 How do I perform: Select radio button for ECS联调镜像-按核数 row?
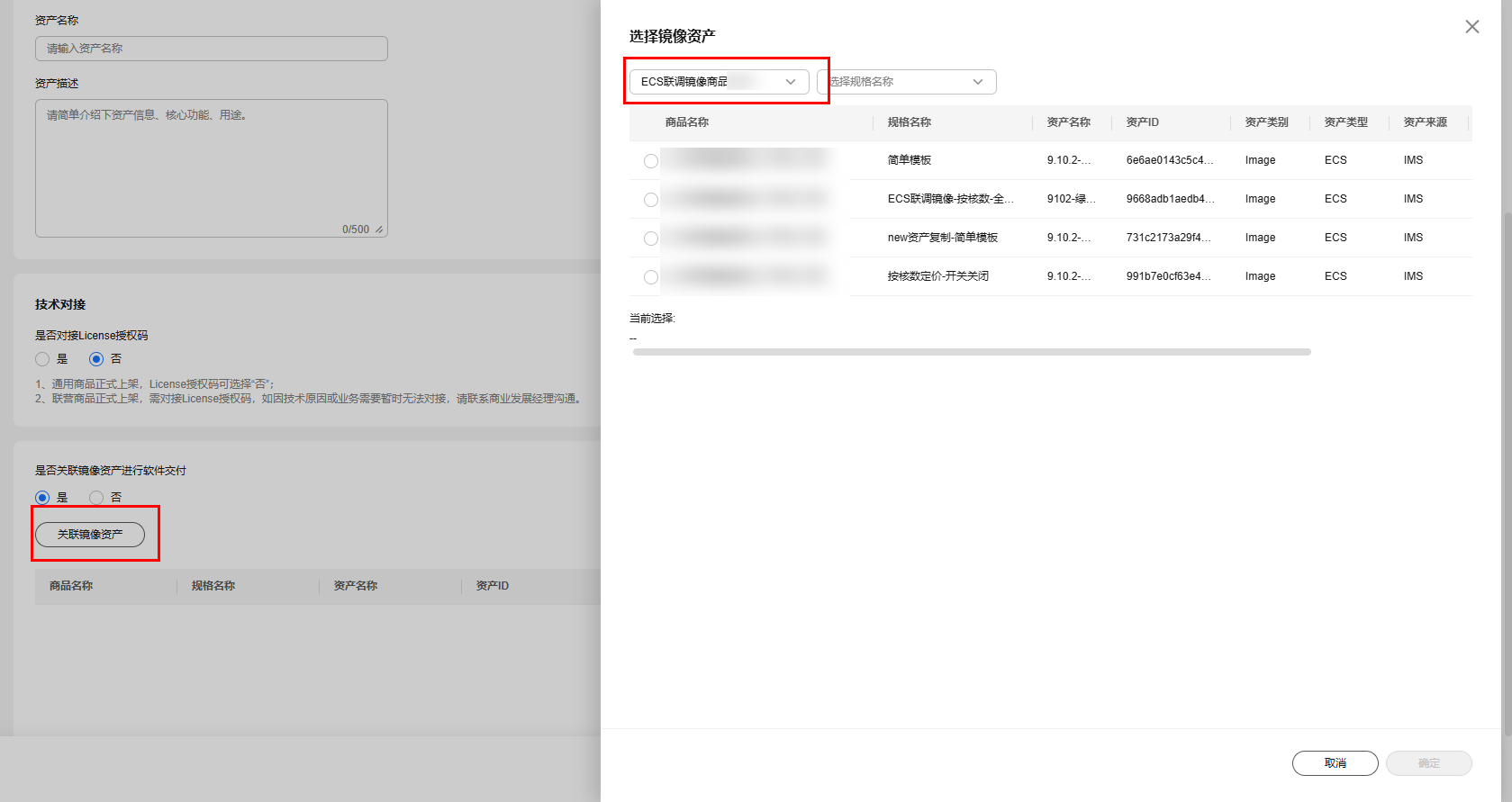[x=651, y=200]
